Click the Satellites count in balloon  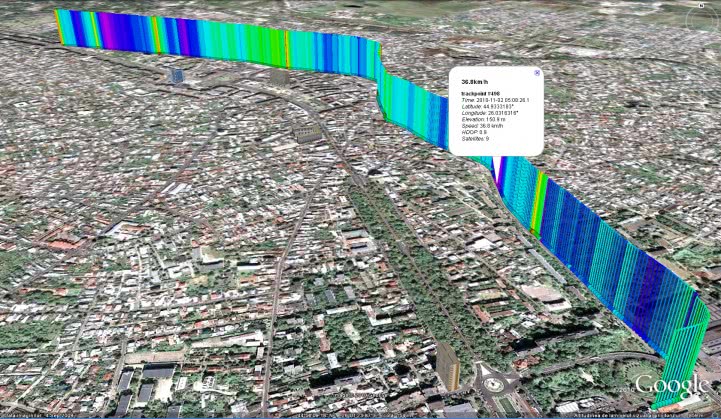point(475,138)
